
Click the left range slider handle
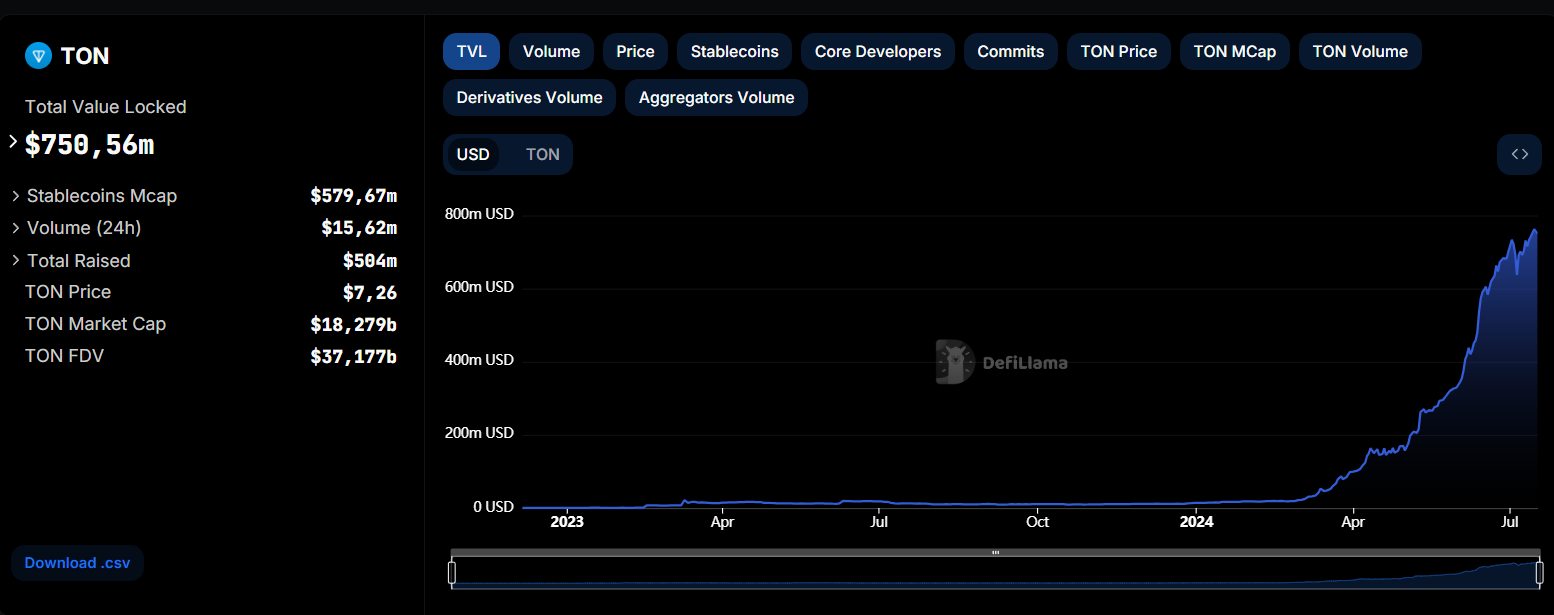point(452,573)
